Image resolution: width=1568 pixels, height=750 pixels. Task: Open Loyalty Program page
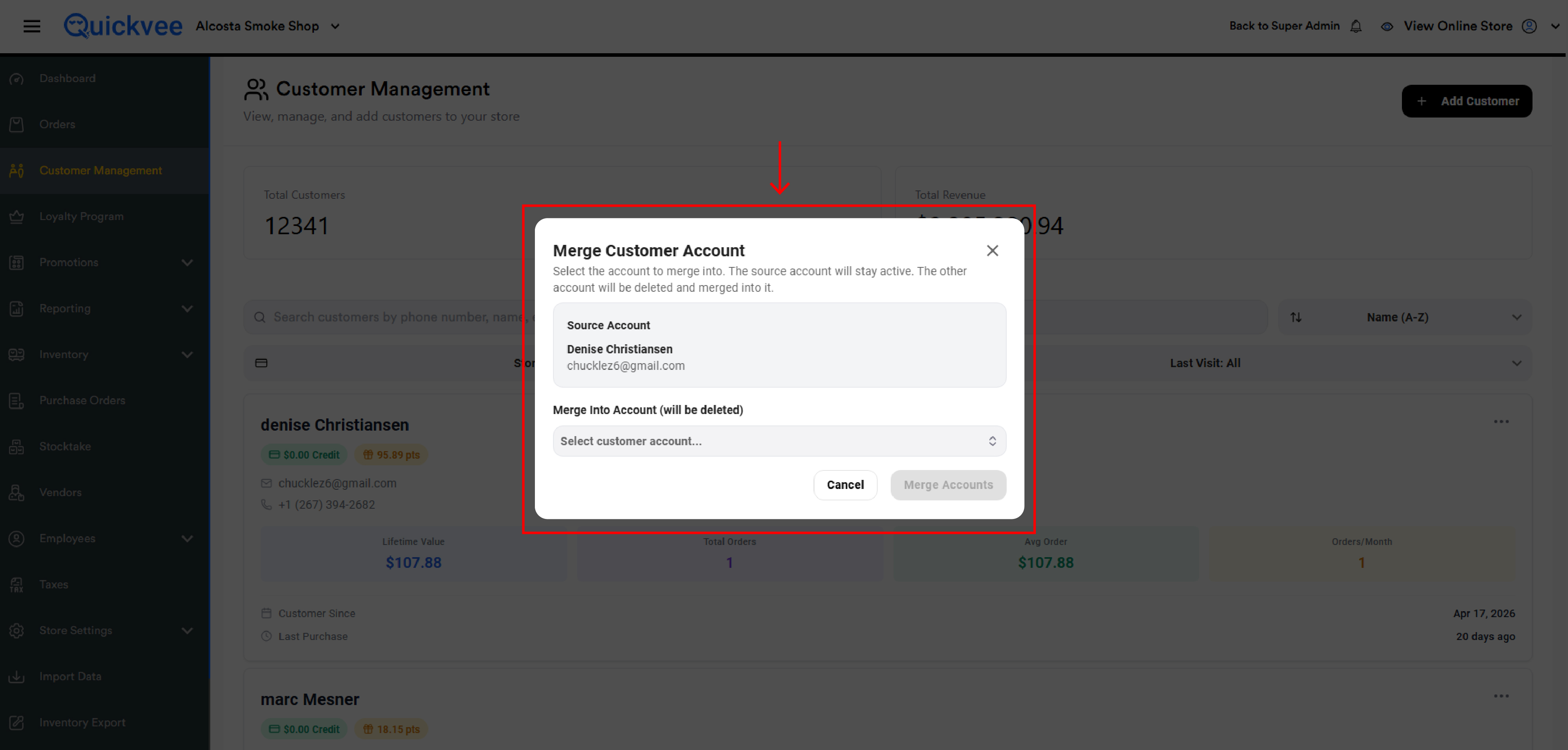(81, 216)
